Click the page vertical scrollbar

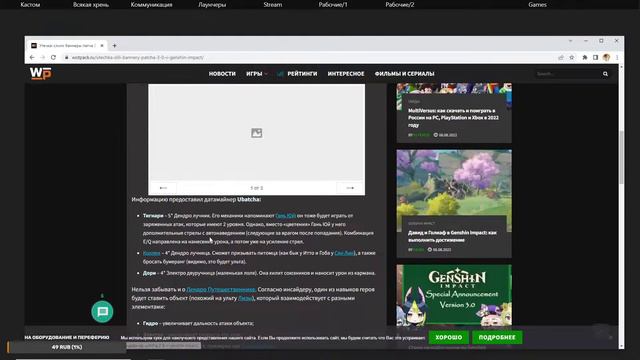point(621,157)
